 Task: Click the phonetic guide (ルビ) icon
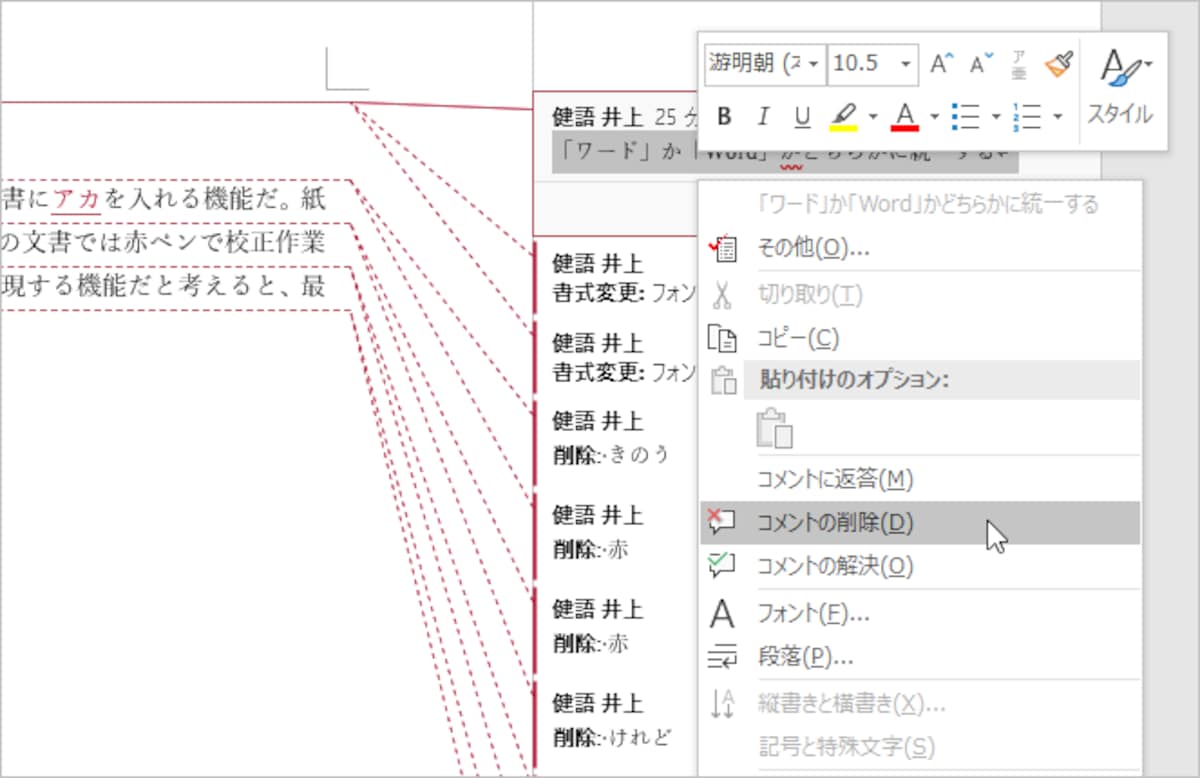pos(1019,63)
